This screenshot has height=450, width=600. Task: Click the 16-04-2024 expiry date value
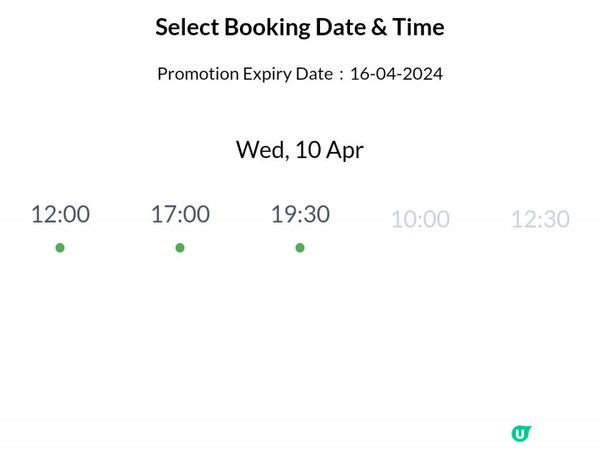(396, 74)
